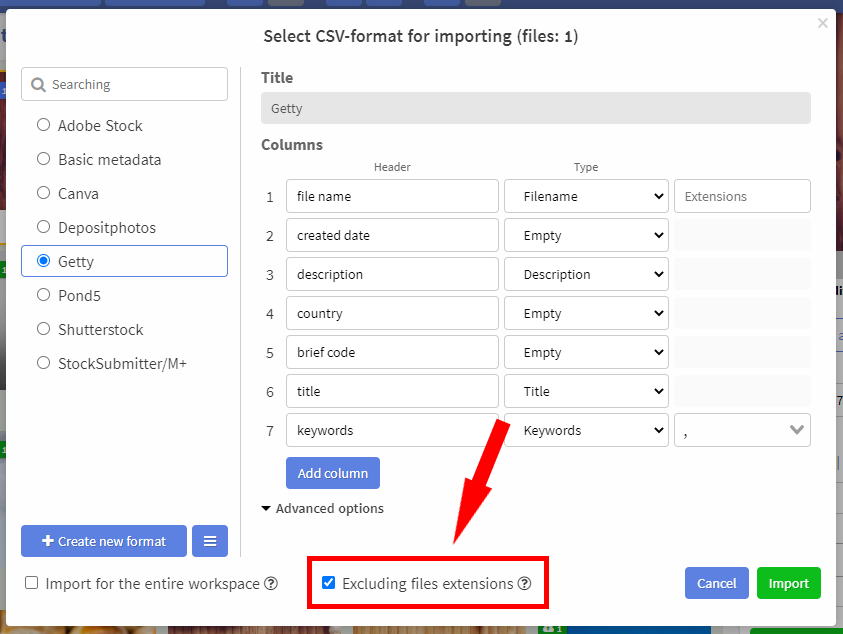Open the Type dropdown for file name row

click(586, 196)
